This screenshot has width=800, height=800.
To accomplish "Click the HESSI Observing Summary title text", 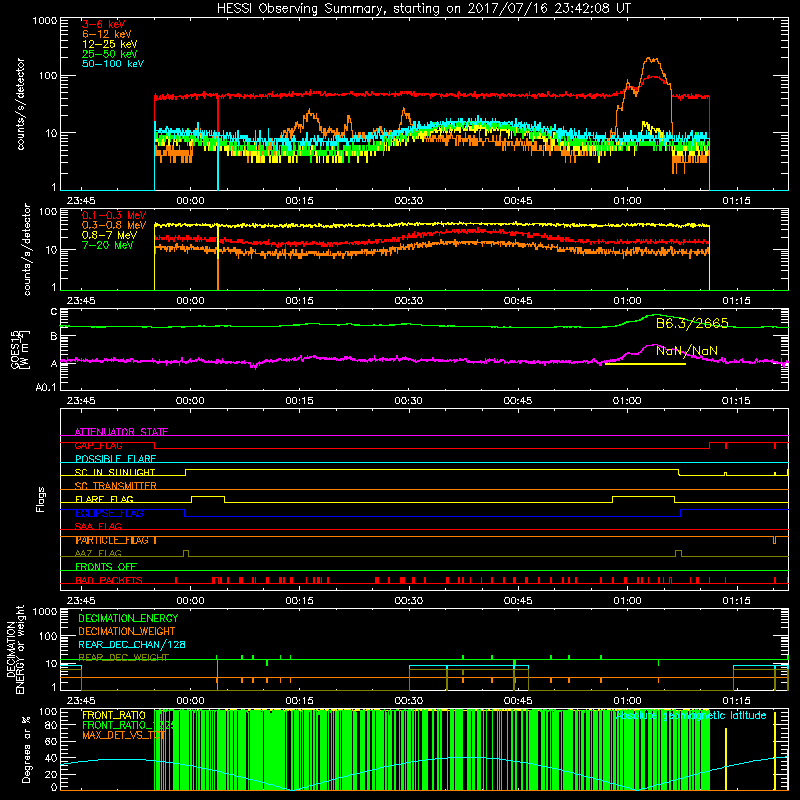I will (x=423, y=9).
